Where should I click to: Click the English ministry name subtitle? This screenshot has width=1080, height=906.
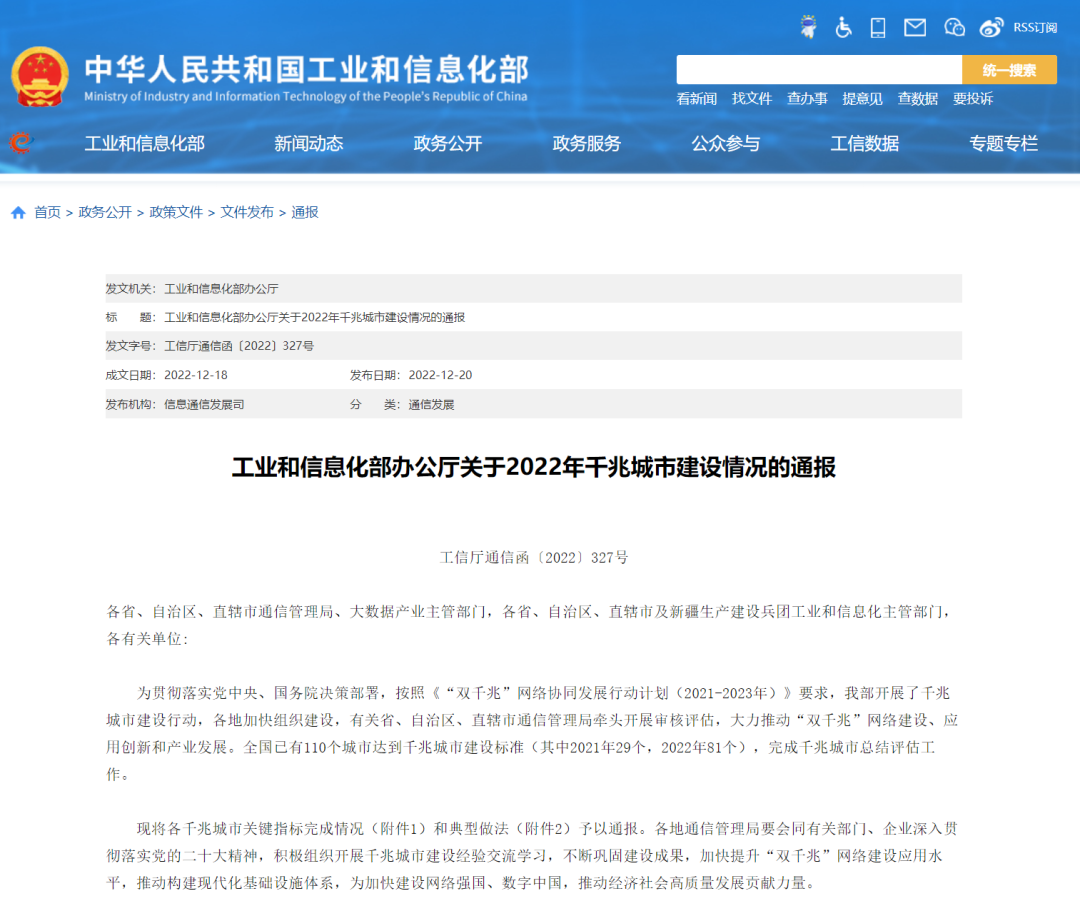pos(306,96)
